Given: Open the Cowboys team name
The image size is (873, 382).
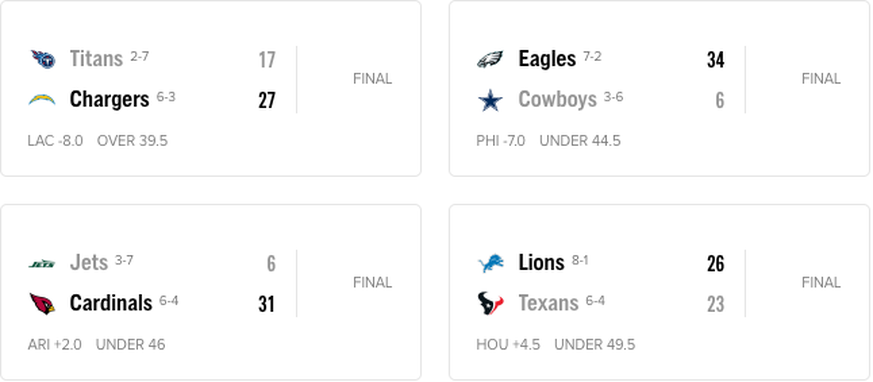Looking at the screenshot, I should (x=557, y=100).
